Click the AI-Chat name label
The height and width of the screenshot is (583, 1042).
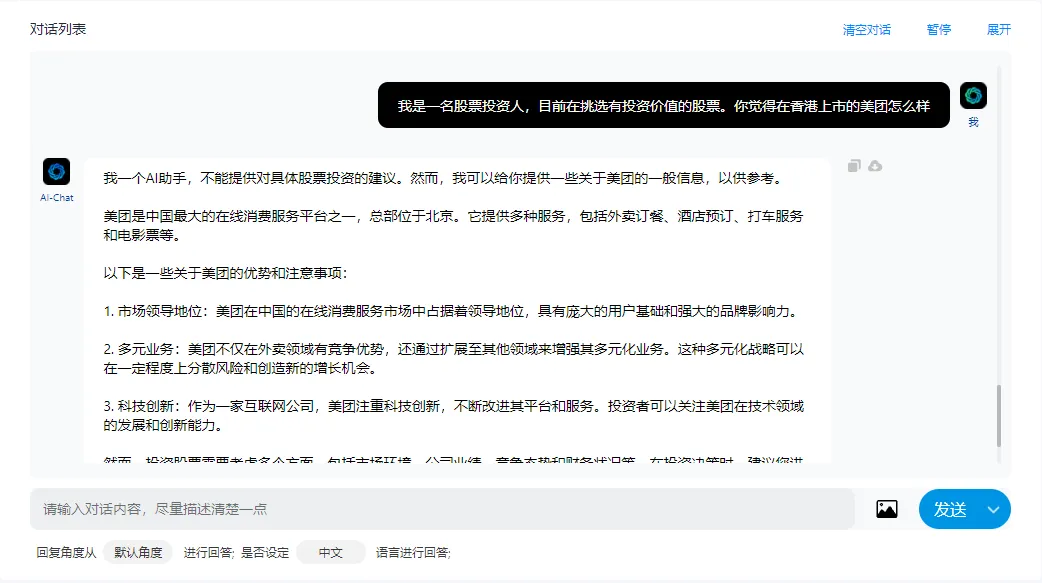[57, 198]
